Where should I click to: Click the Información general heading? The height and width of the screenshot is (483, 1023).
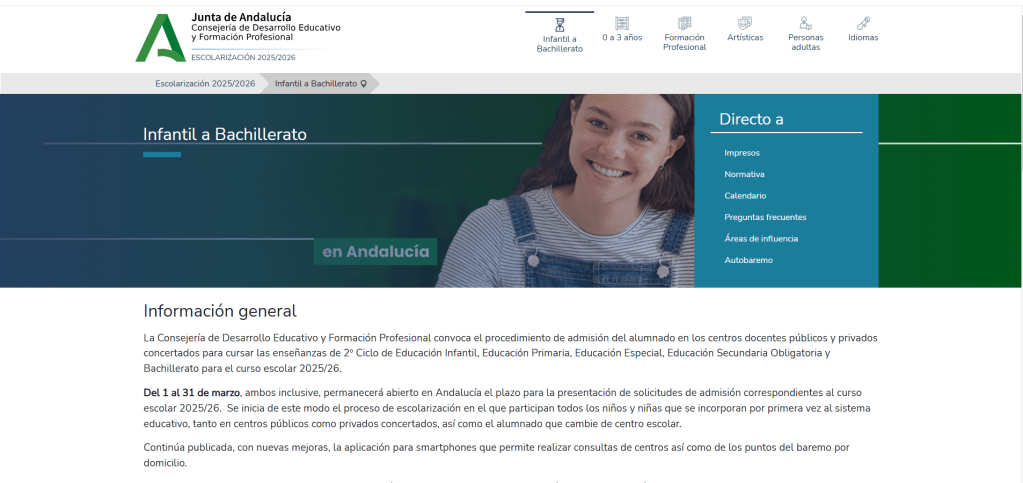[x=220, y=311]
